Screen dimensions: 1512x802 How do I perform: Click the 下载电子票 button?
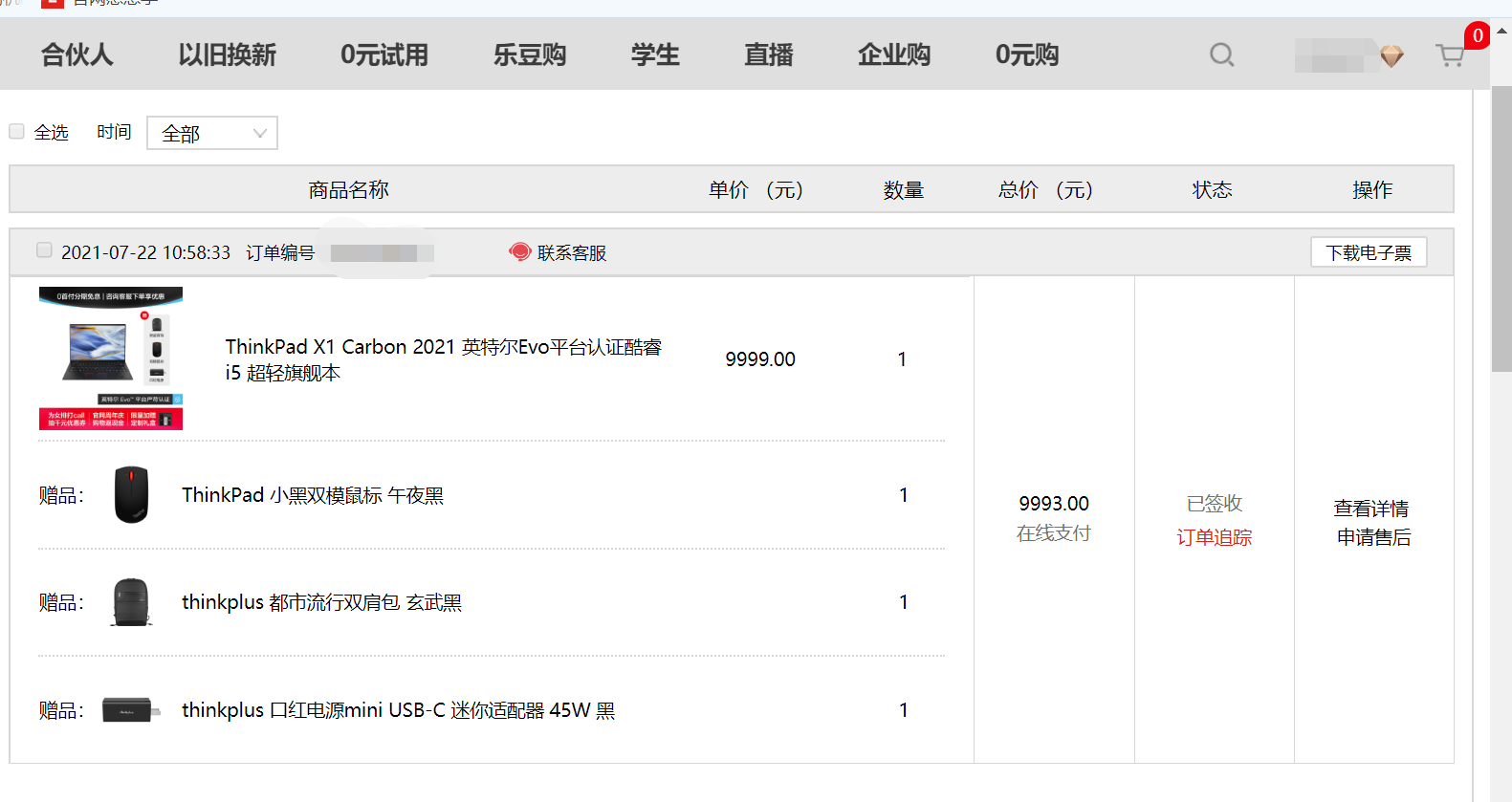(1369, 252)
